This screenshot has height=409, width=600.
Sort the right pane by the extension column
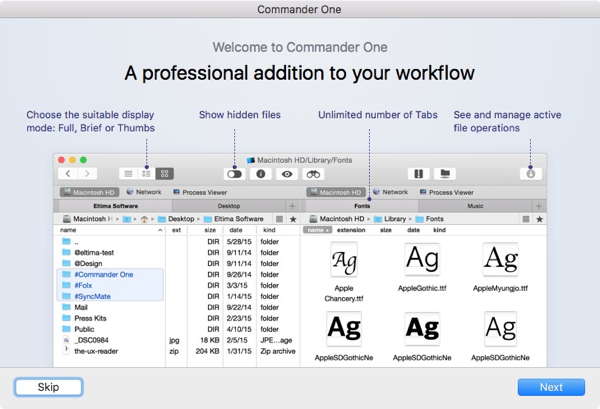point(351,230)
